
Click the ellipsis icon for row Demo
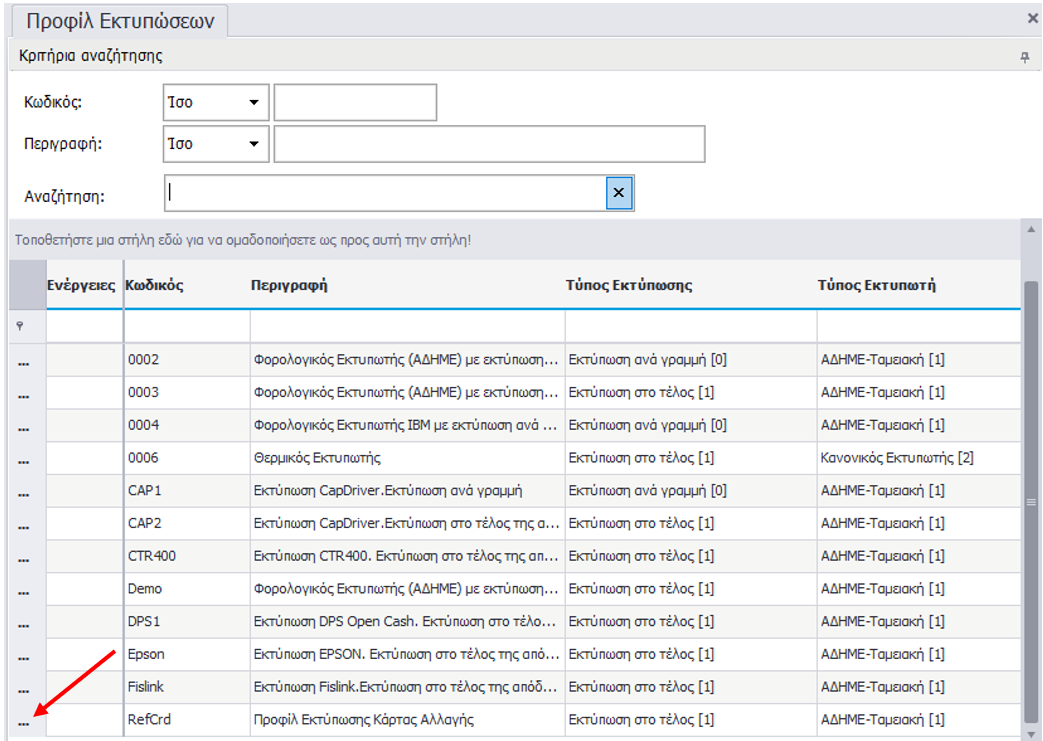23,592
